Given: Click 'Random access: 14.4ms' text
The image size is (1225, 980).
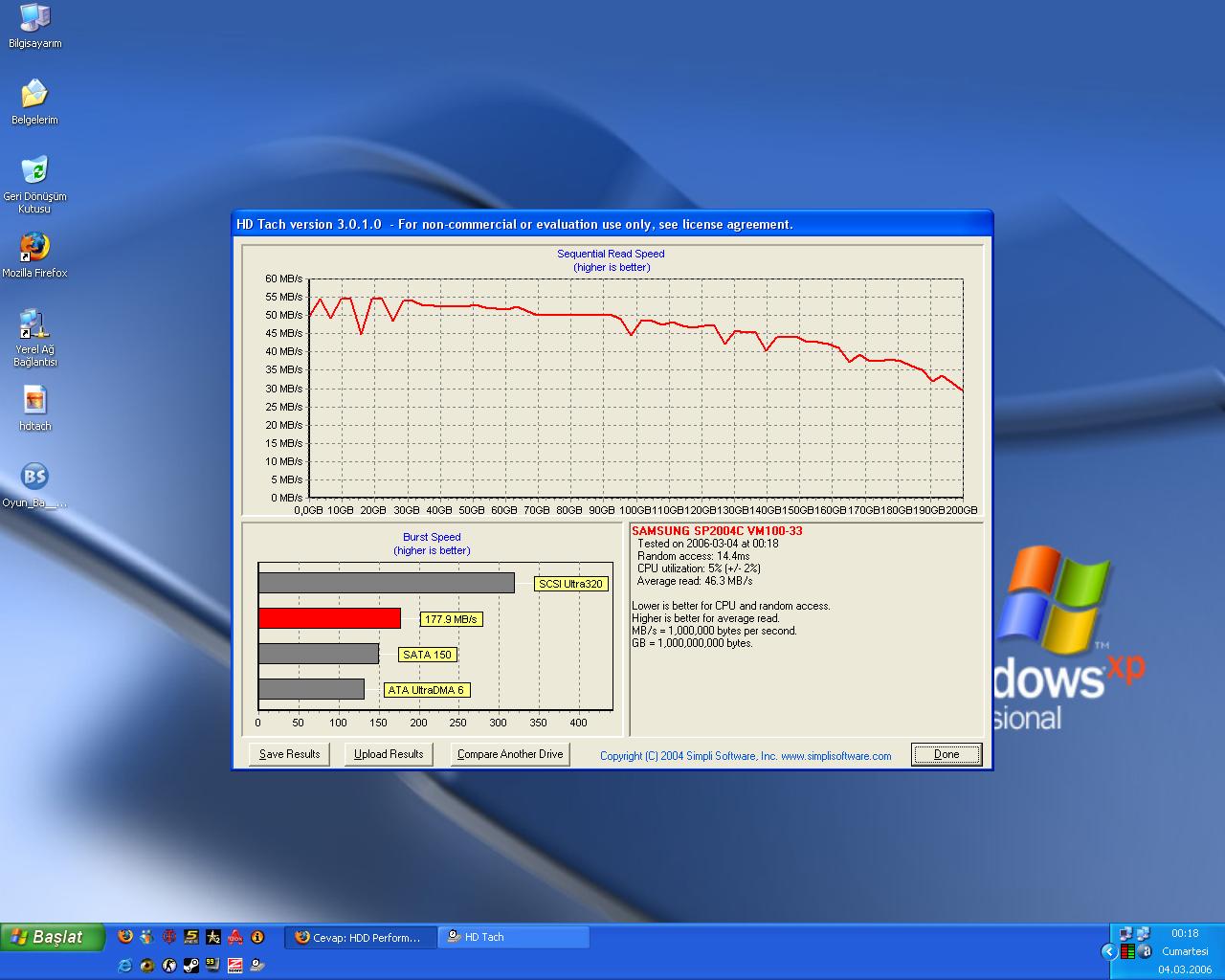Looking at the screenshot, I should coord(694,556).
